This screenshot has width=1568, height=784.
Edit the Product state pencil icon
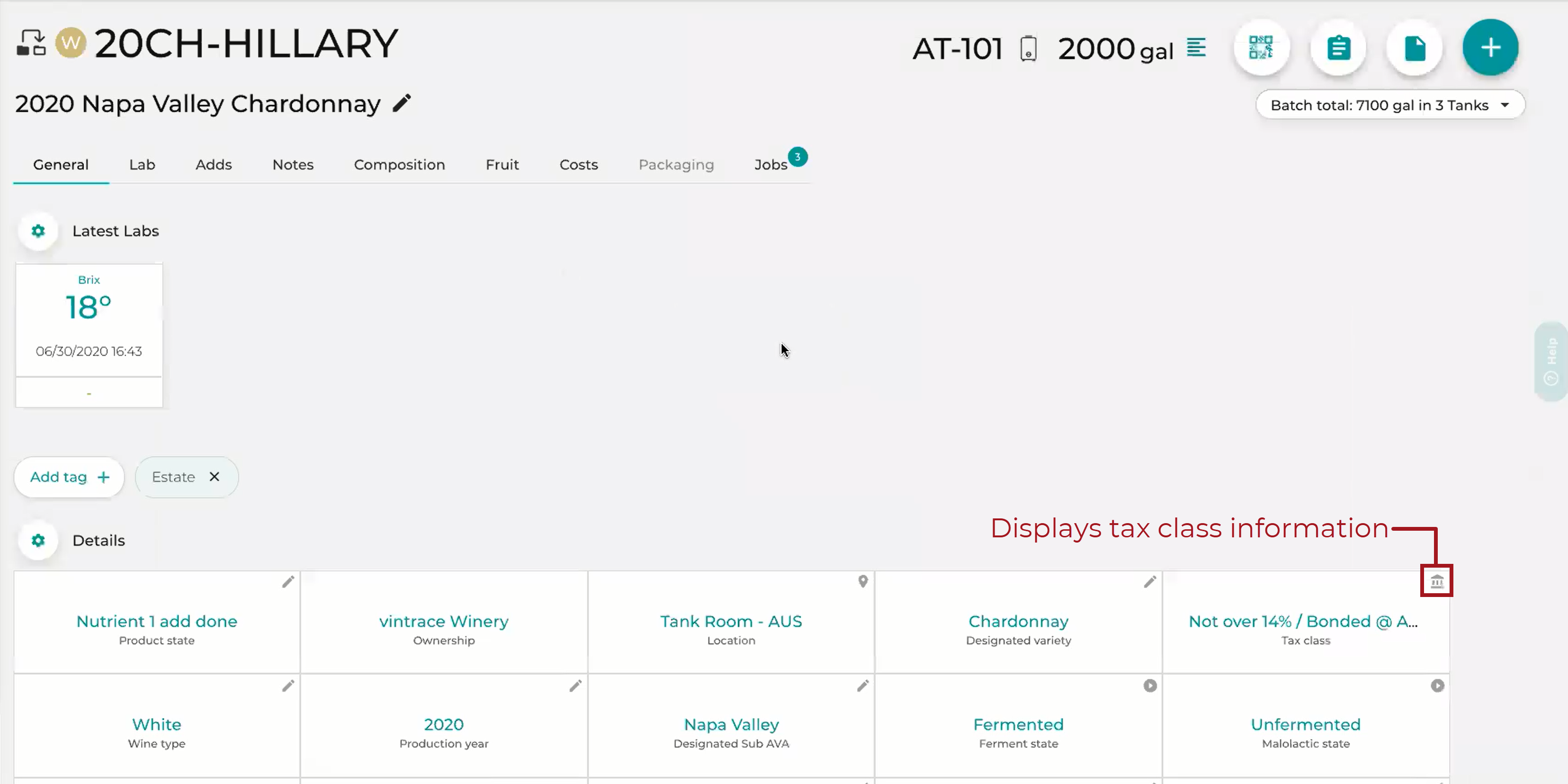click(x=288, y=582)
